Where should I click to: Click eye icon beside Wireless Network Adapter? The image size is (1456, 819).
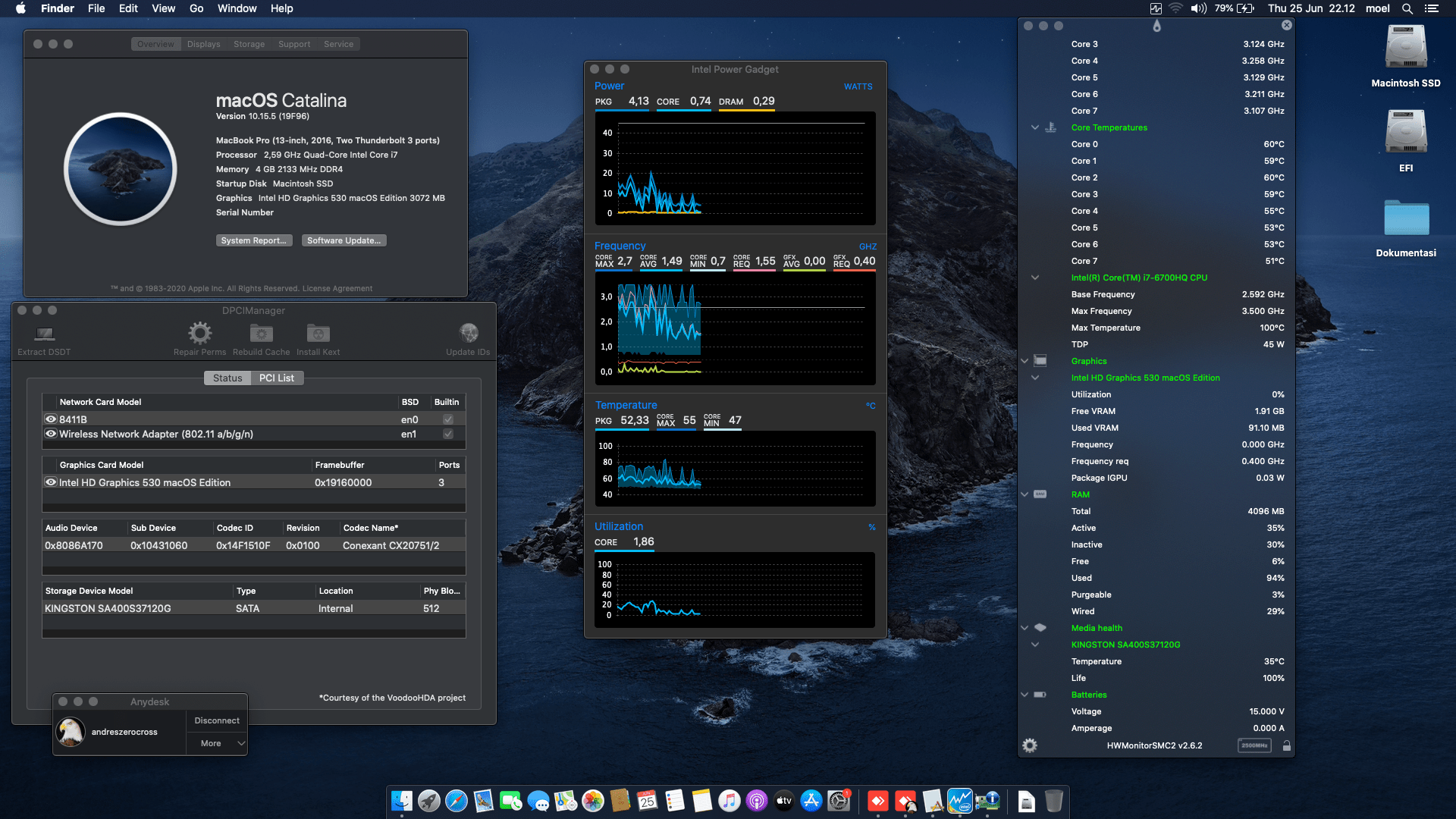coord(51,434)
